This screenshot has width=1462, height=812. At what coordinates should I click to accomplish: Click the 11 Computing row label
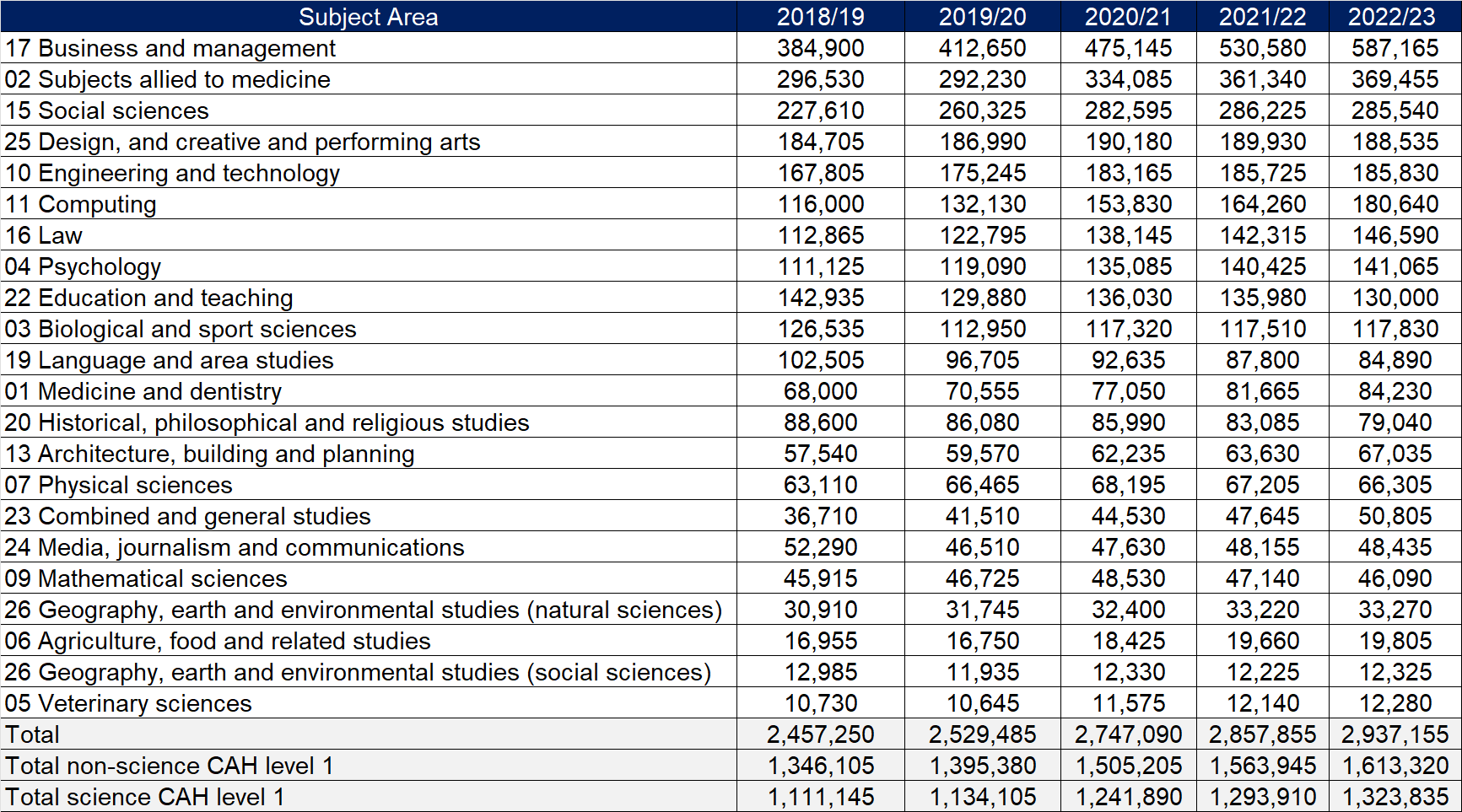(81, 204)
